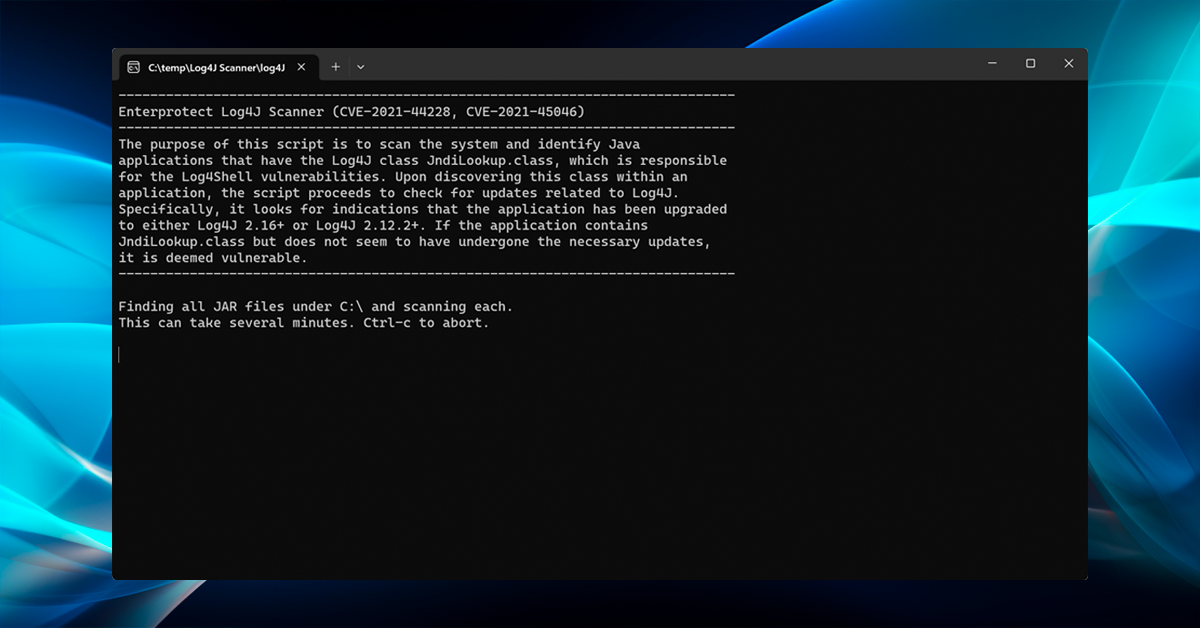Click the text 'CVE-2021-44228'

[396, 112]
